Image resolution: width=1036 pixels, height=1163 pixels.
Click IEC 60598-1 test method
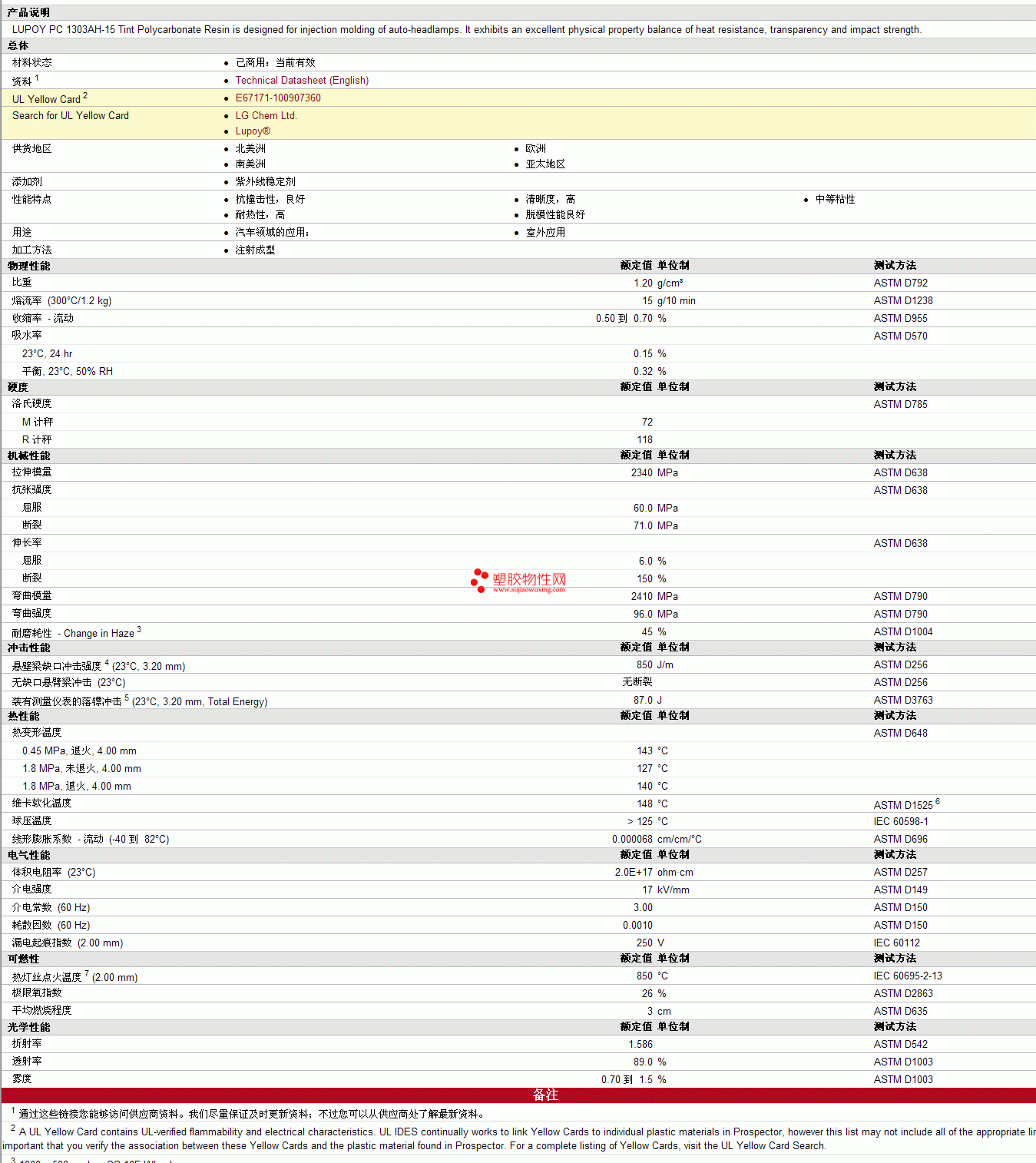pos(900,821)
